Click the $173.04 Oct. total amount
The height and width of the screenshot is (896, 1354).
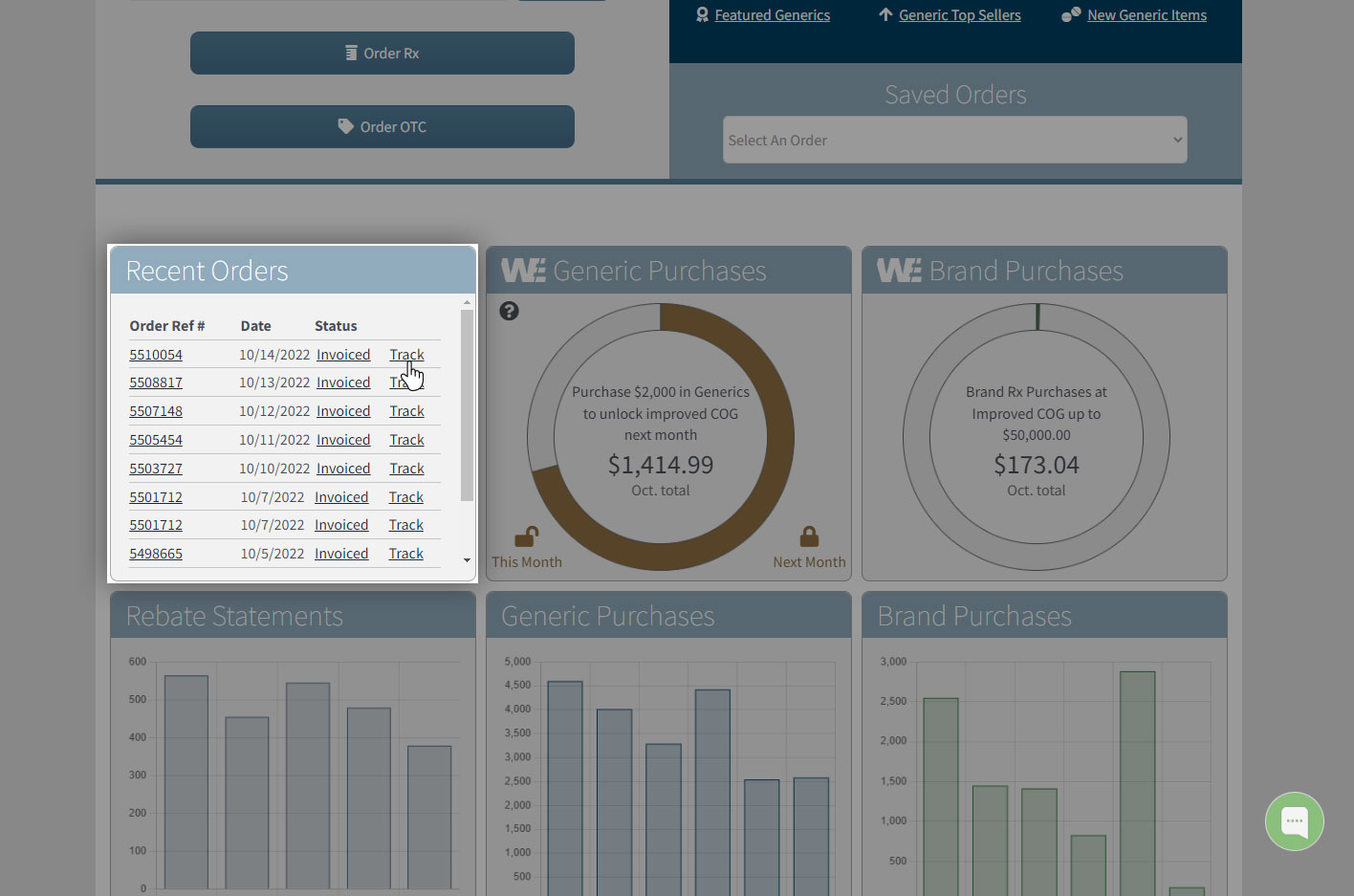tap(1037, 465)
